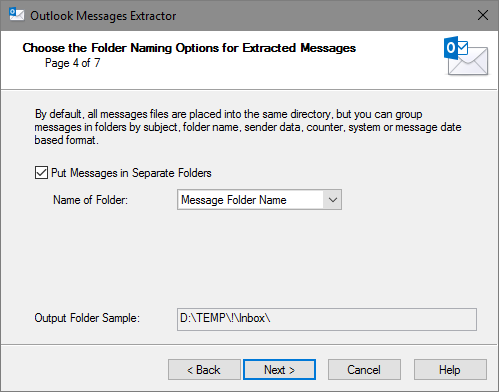Click the description paragraph about grouping messages
Viewport: 499px width, 392px height.
(x=248, y=127)
